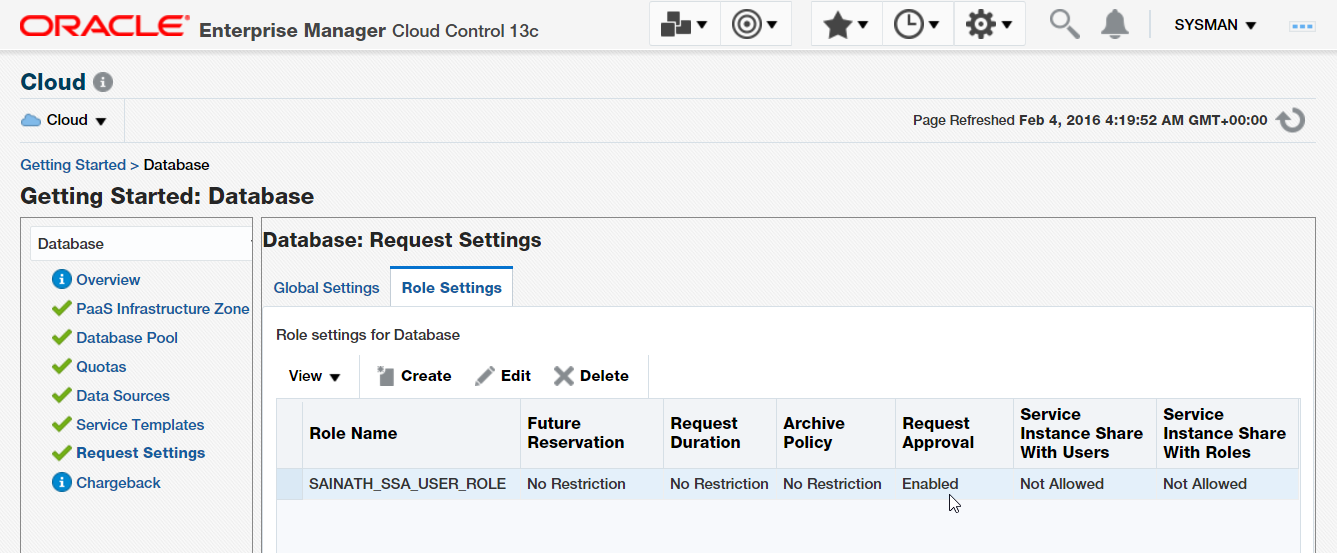Click the Archive Policy column header
The width and height of the screenshot is (1337, 553).
835,433
